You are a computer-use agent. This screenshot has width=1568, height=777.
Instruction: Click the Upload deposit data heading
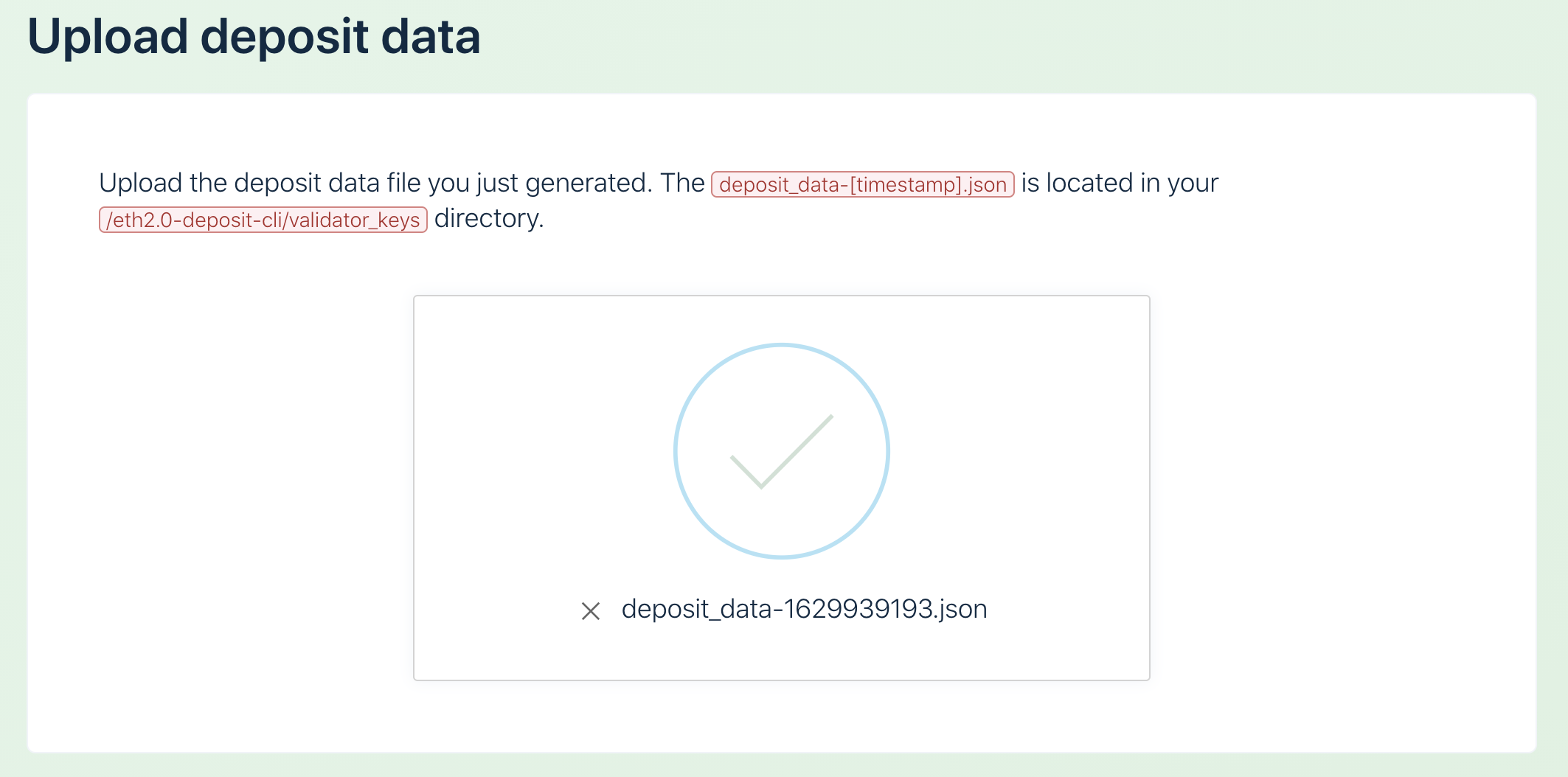(x=254, y=37)
